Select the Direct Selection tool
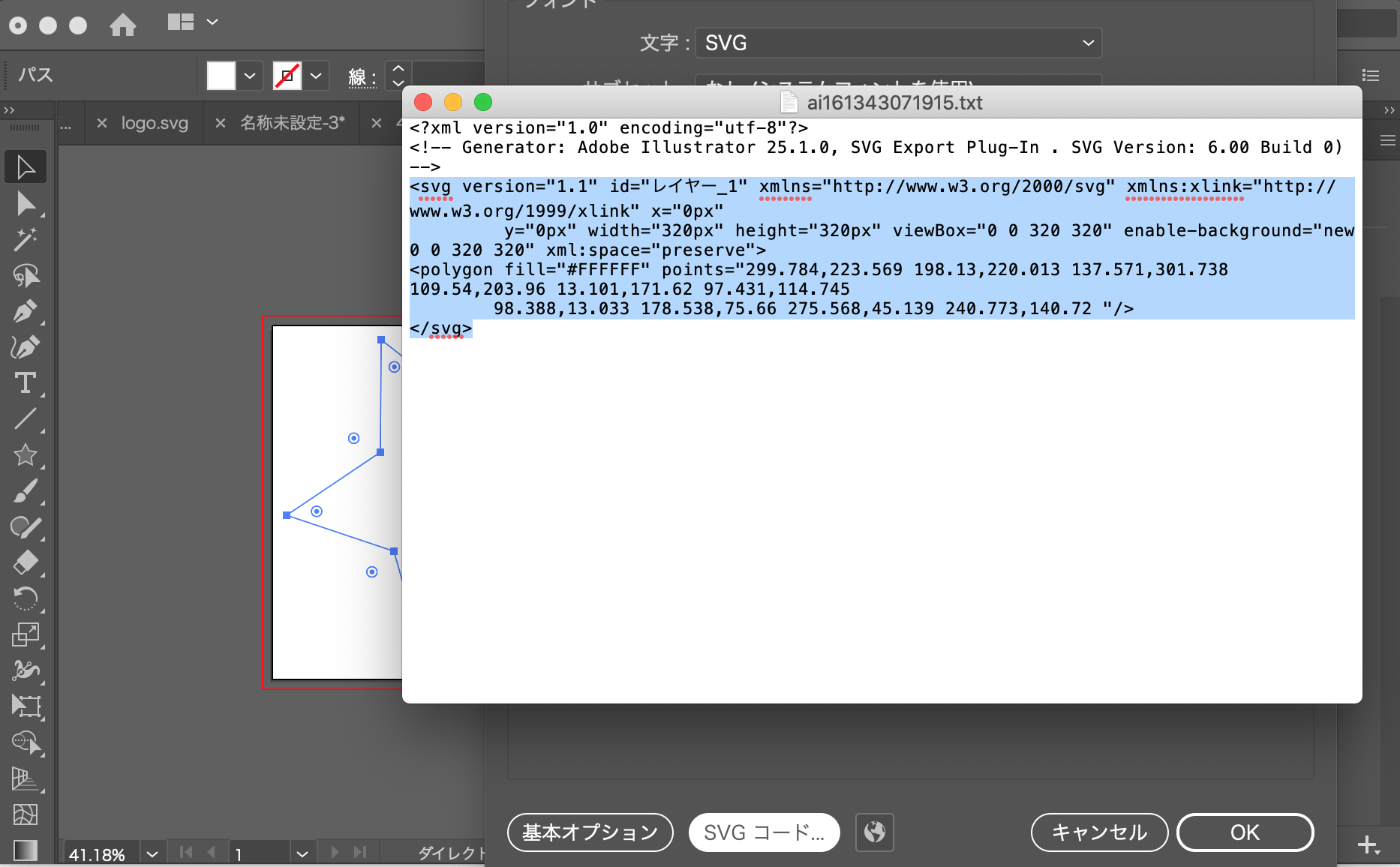 point(26,203)
